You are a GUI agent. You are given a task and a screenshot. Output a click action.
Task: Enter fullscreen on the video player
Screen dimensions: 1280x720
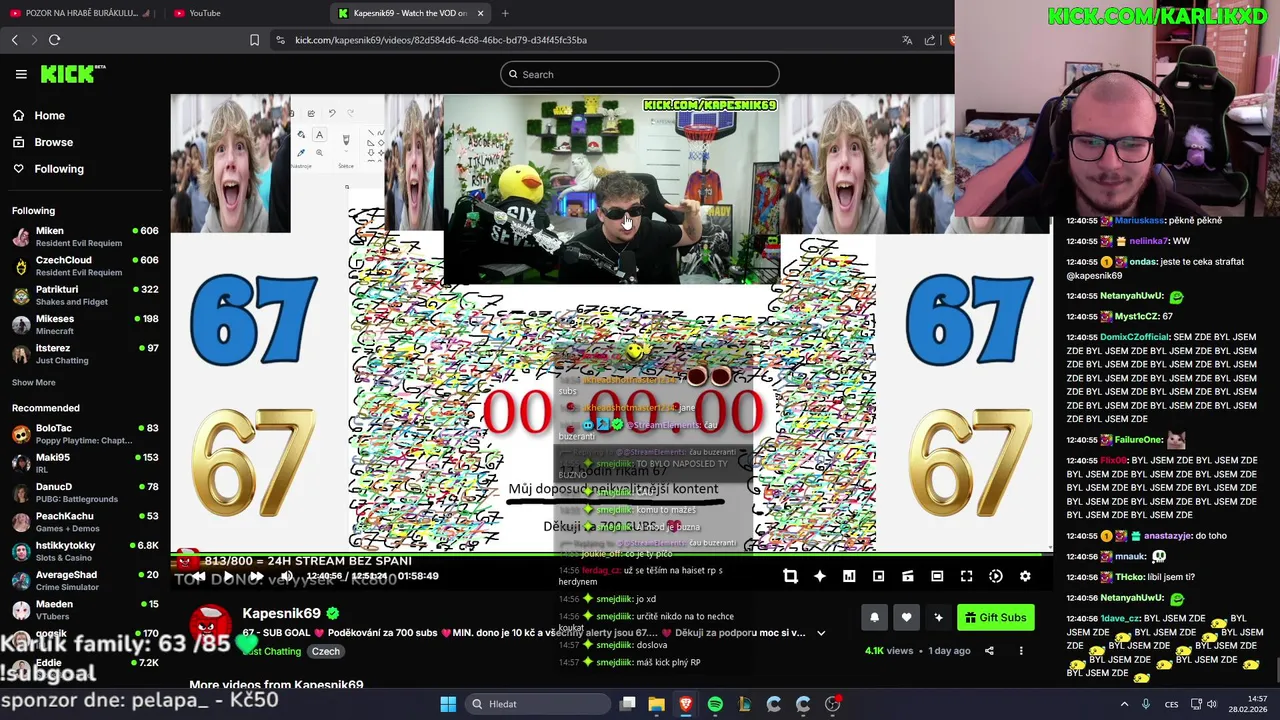(966, 576)
